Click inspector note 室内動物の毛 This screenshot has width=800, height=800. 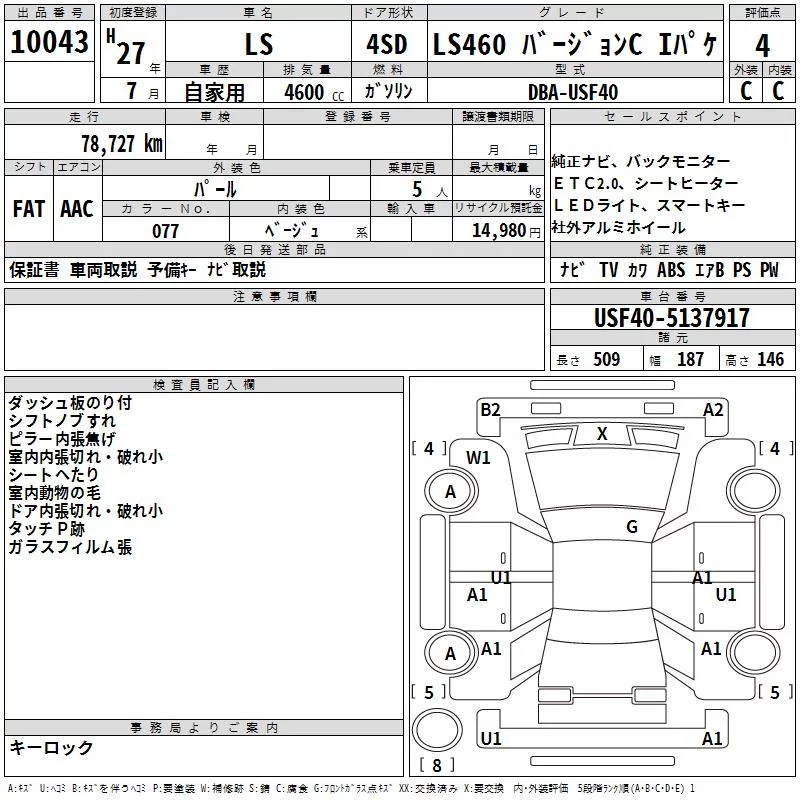tap(54, 492)
